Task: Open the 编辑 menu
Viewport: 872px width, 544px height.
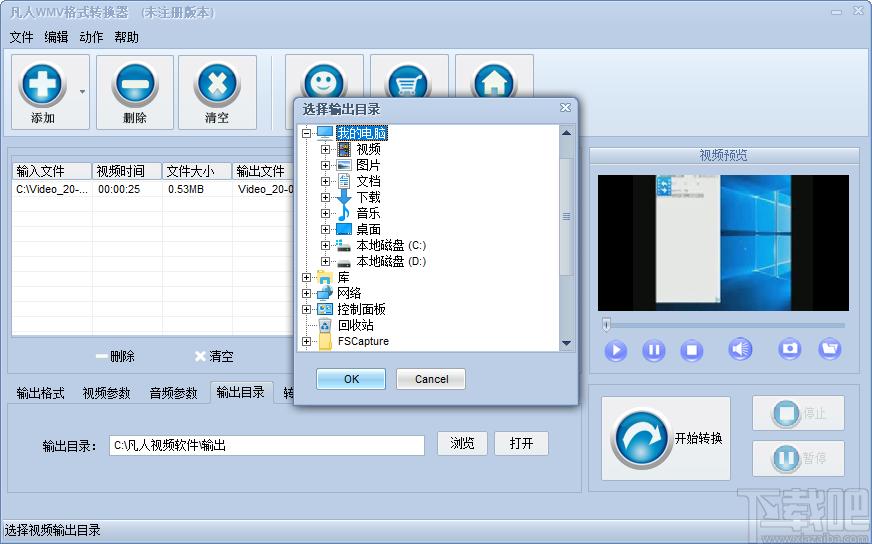Action: [x=56, y=37]
